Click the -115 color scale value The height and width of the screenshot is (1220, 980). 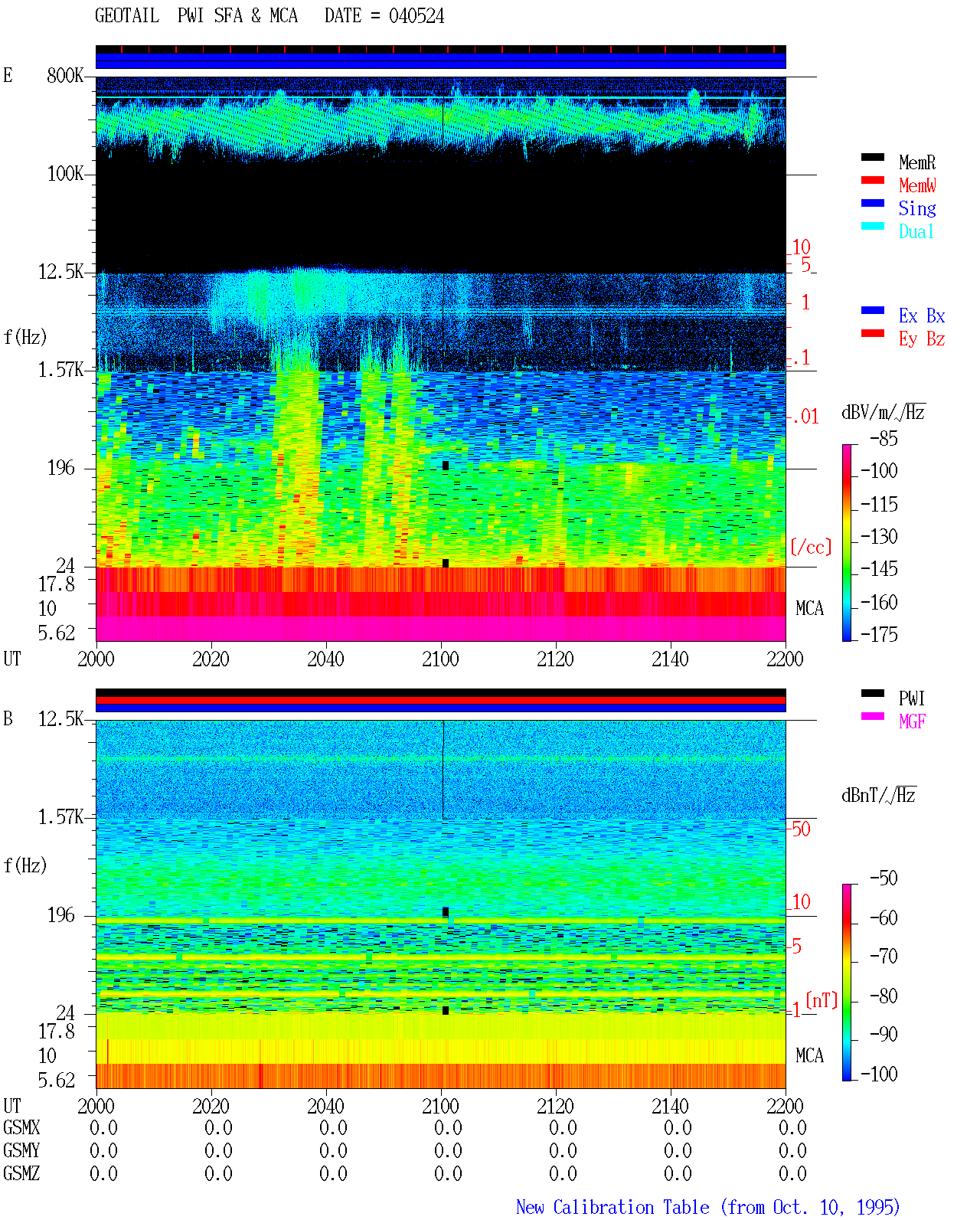tap(879, 505)
